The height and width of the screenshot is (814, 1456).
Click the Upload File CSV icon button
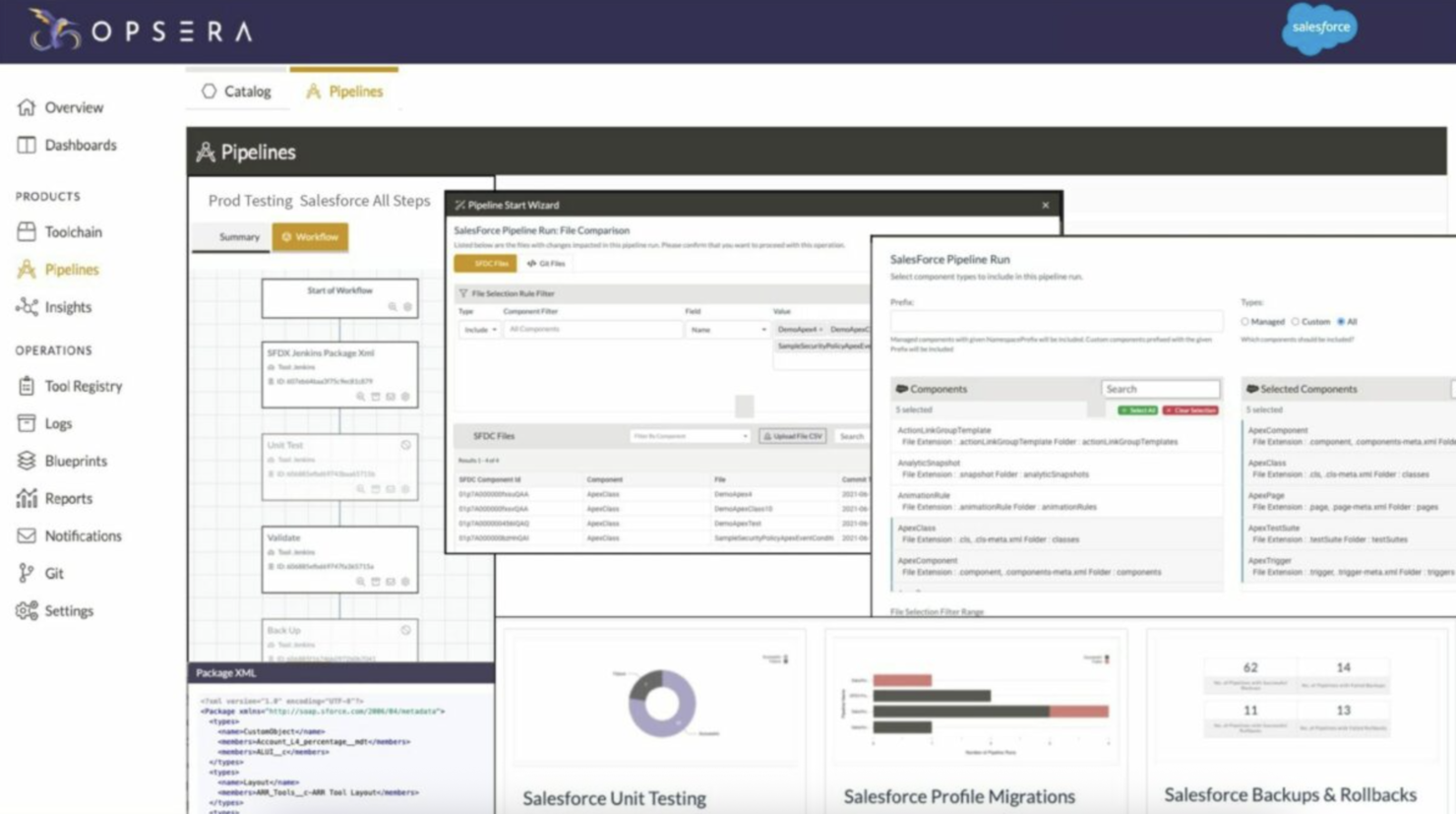[x=792, y=436]
